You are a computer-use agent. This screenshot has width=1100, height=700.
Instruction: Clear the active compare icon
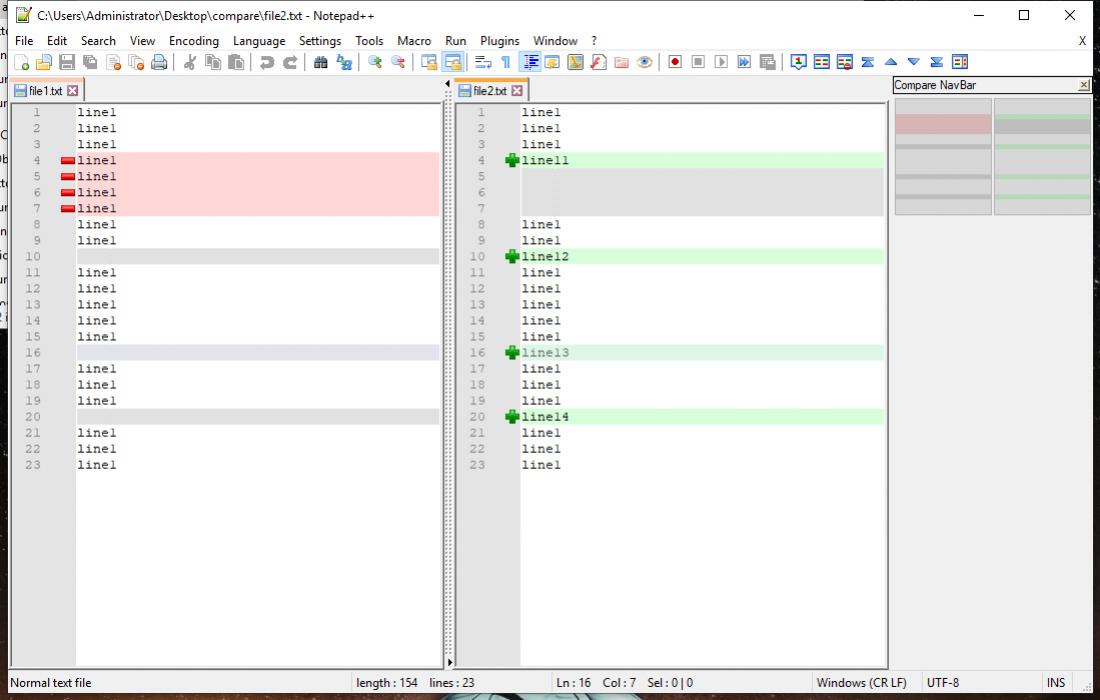click(x=845, y=62)
